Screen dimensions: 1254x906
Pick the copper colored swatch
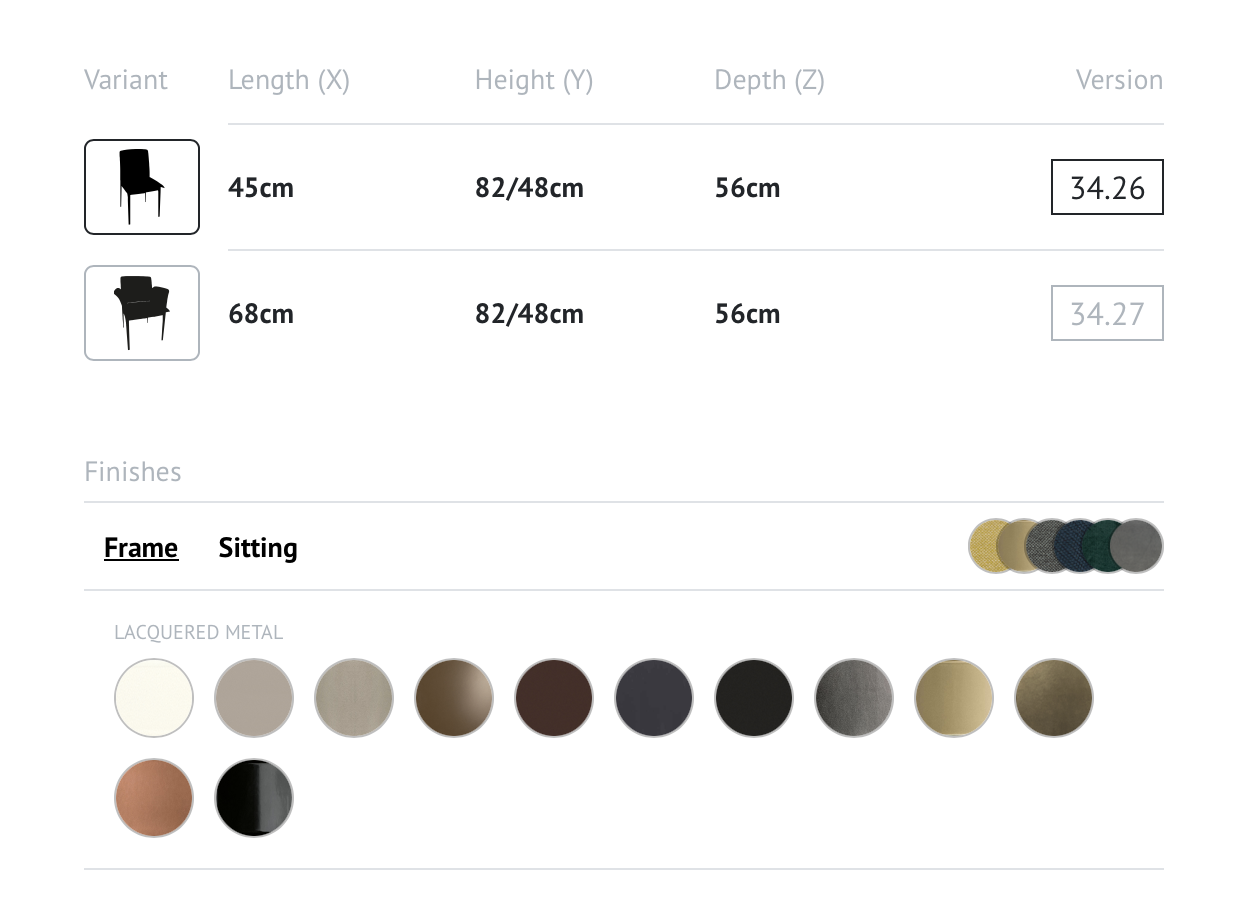tap(154, 798)
